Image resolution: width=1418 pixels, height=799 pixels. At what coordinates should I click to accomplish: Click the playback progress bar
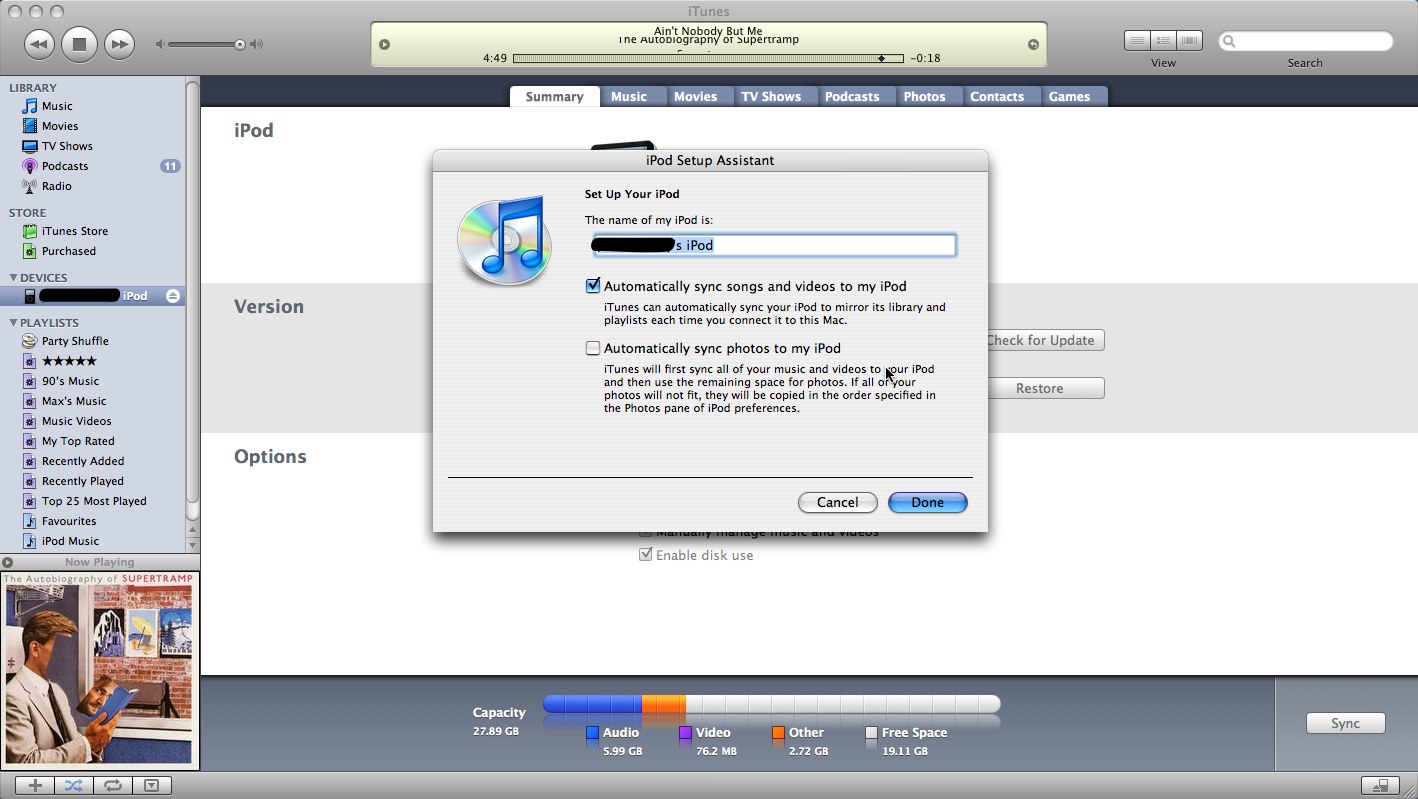pos(708,58)
